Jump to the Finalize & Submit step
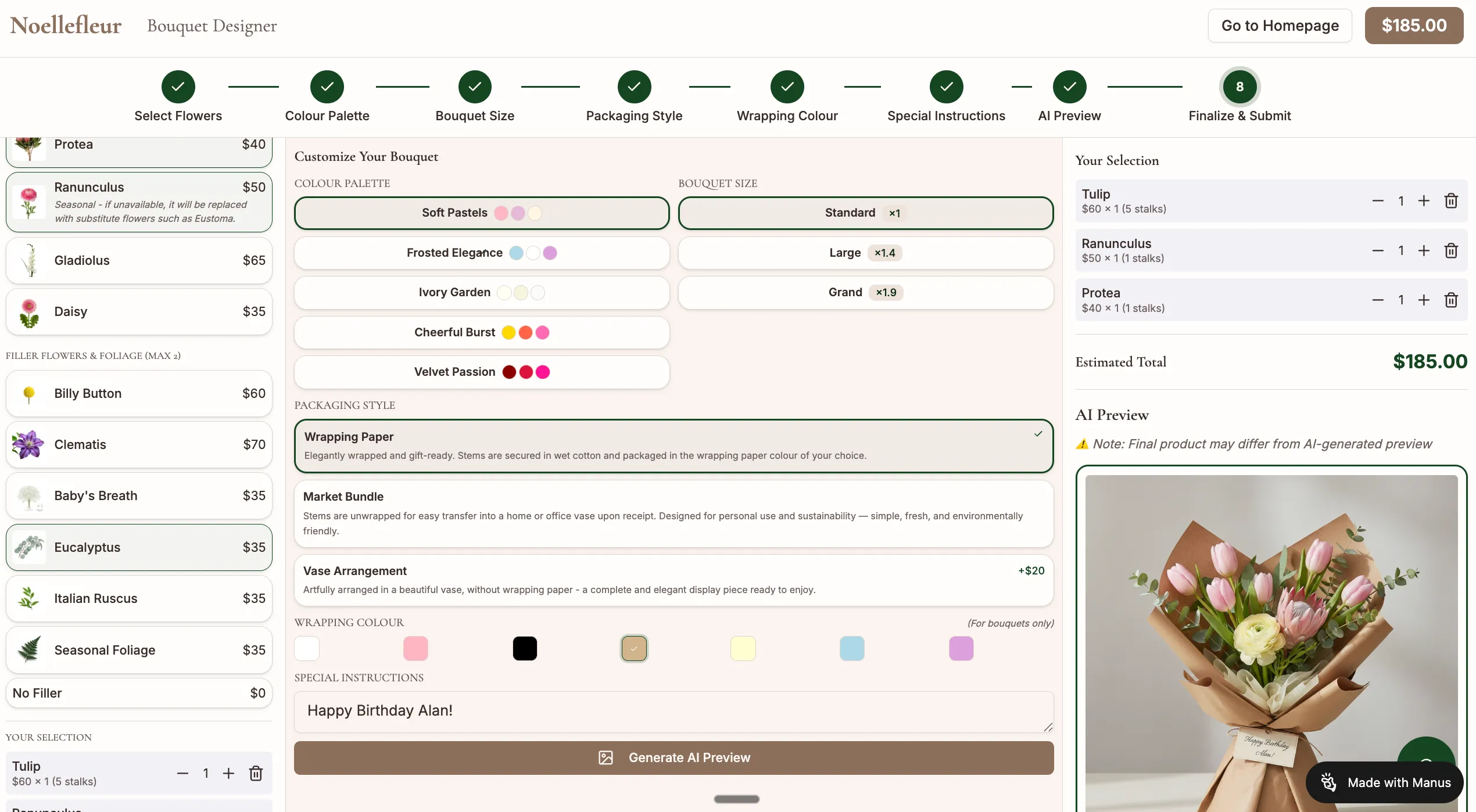The image size is (1476, 812). [1239, 87]
